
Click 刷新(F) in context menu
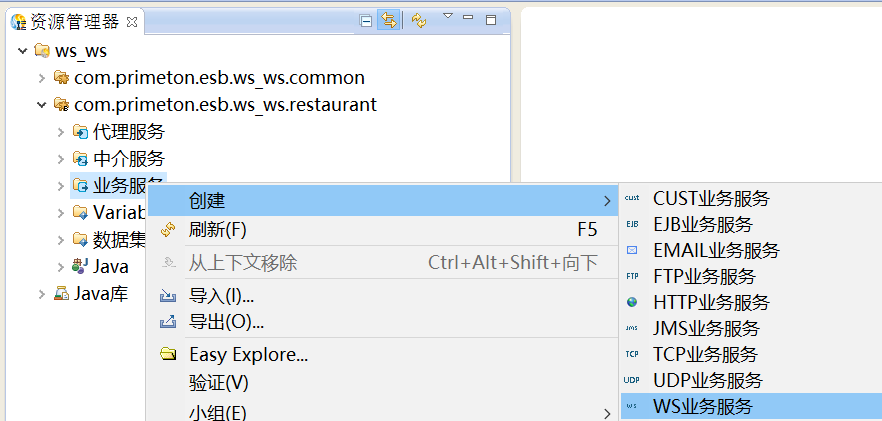coord(217,230)
